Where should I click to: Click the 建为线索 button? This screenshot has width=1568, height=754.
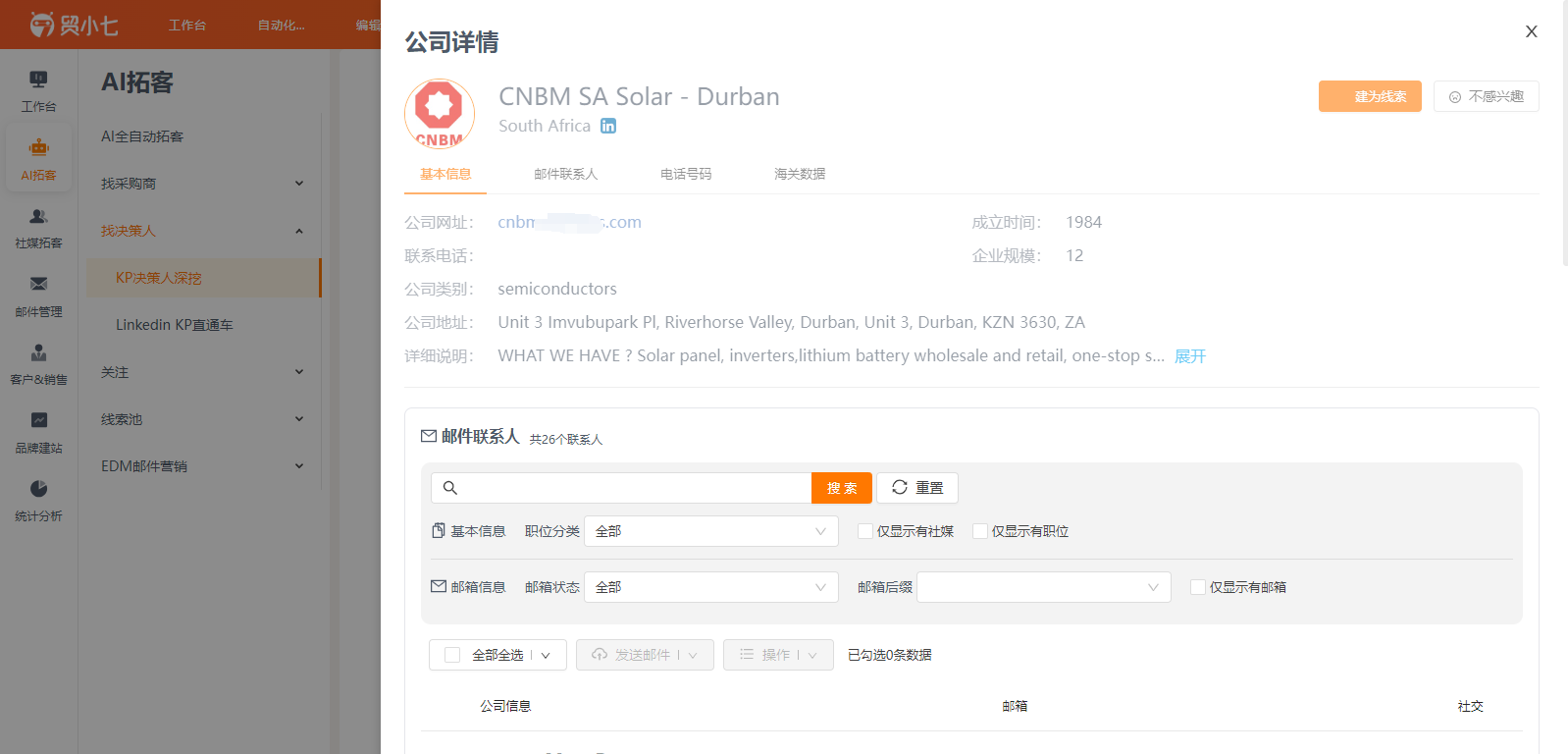click(1370, 96)
